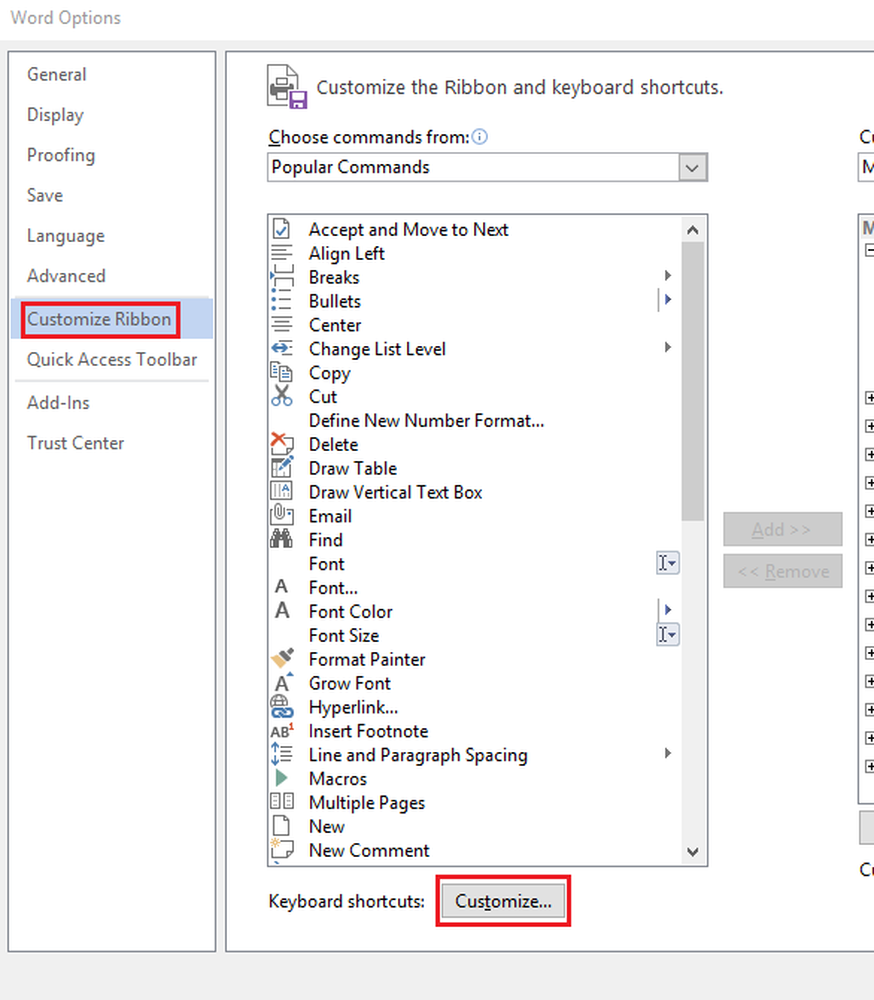The image size is (874, 1000).
Task: Select the Delete command icon
Action: (x=282, y=444)
